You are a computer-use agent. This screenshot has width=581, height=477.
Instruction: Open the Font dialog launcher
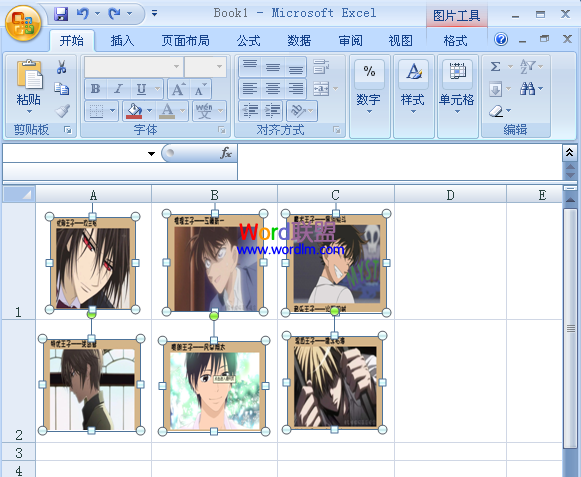click(x=222, y=130)
